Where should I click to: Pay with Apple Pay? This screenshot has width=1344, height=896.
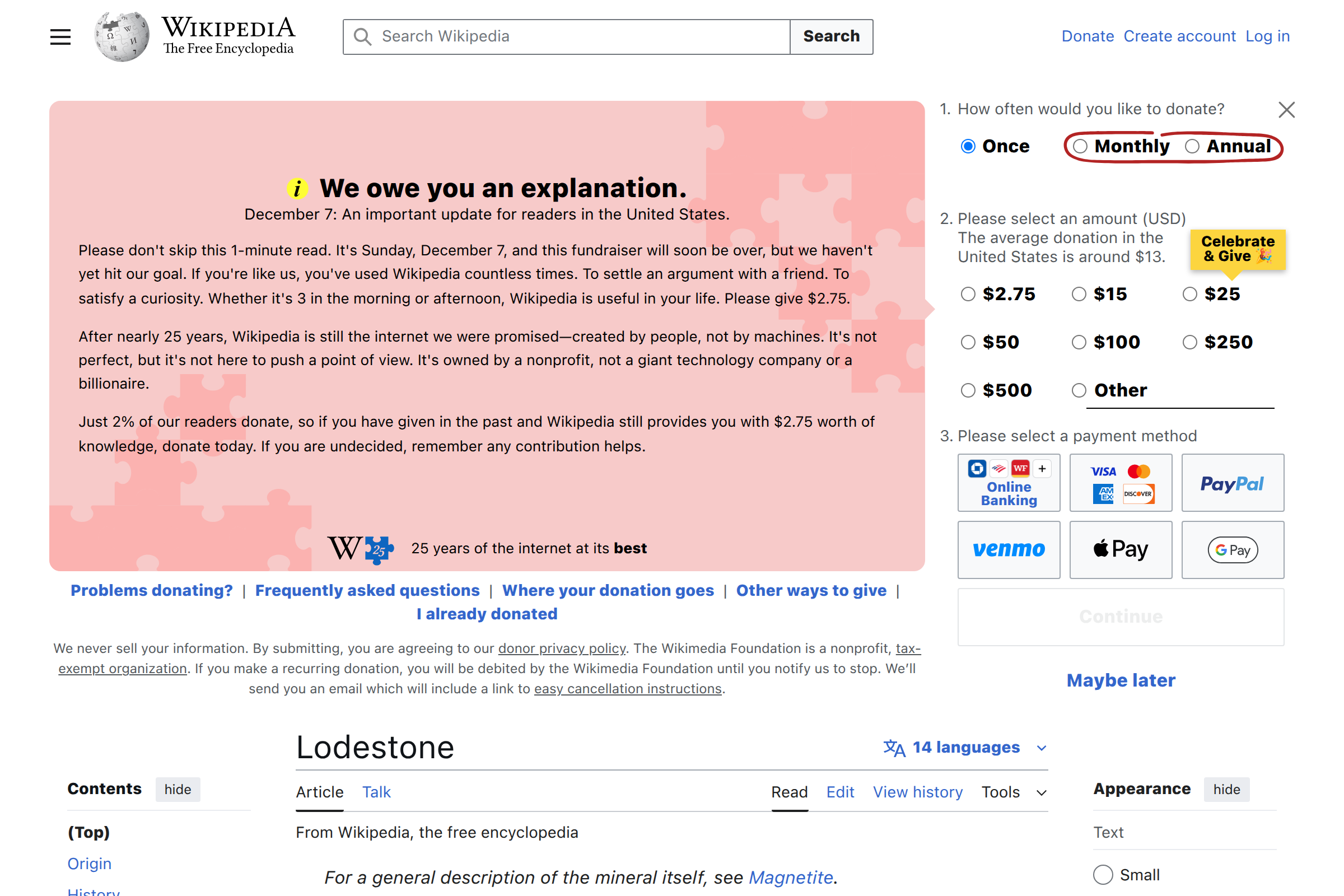(x=1121, y=550)
